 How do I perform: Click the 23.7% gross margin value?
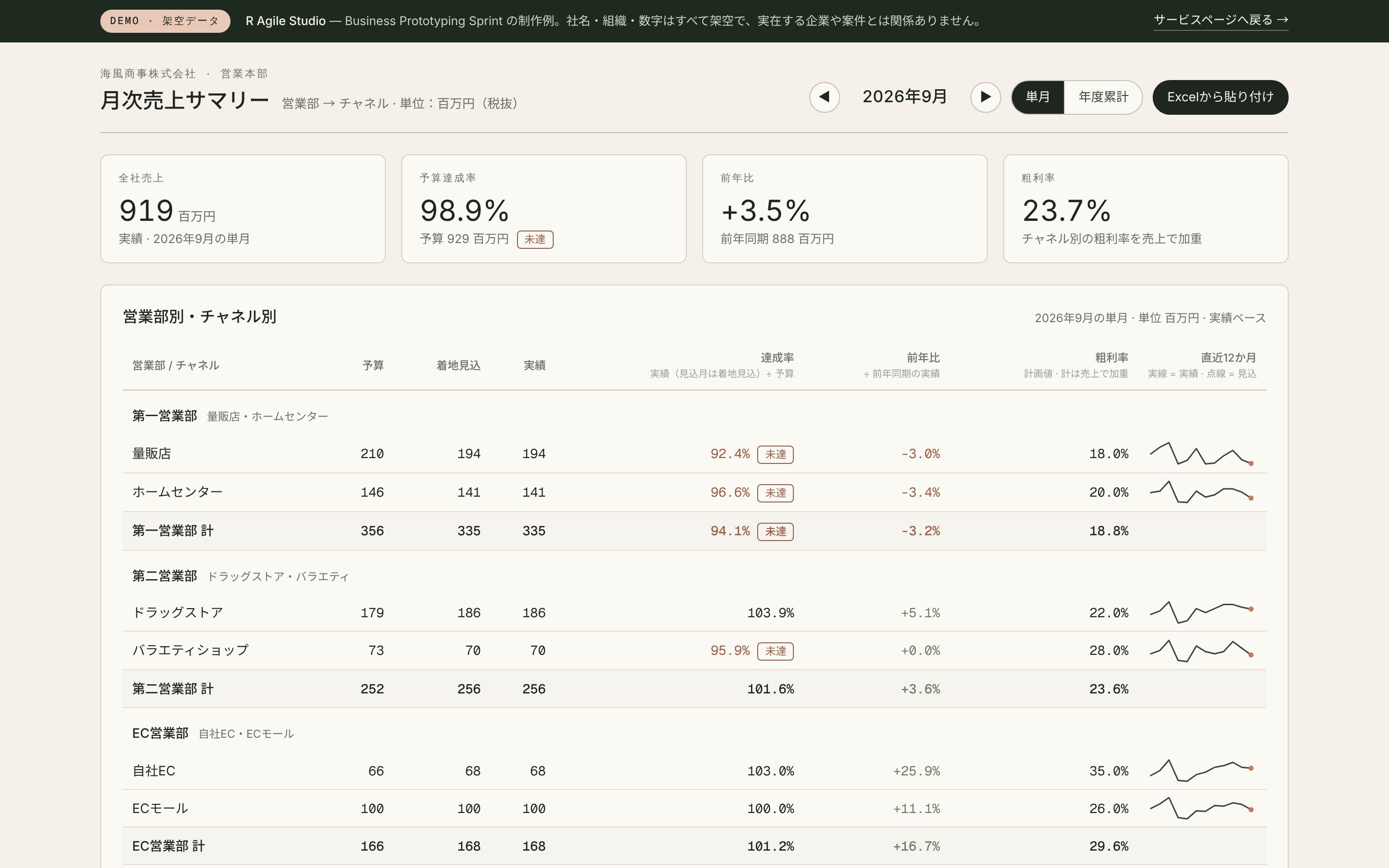1066,210
